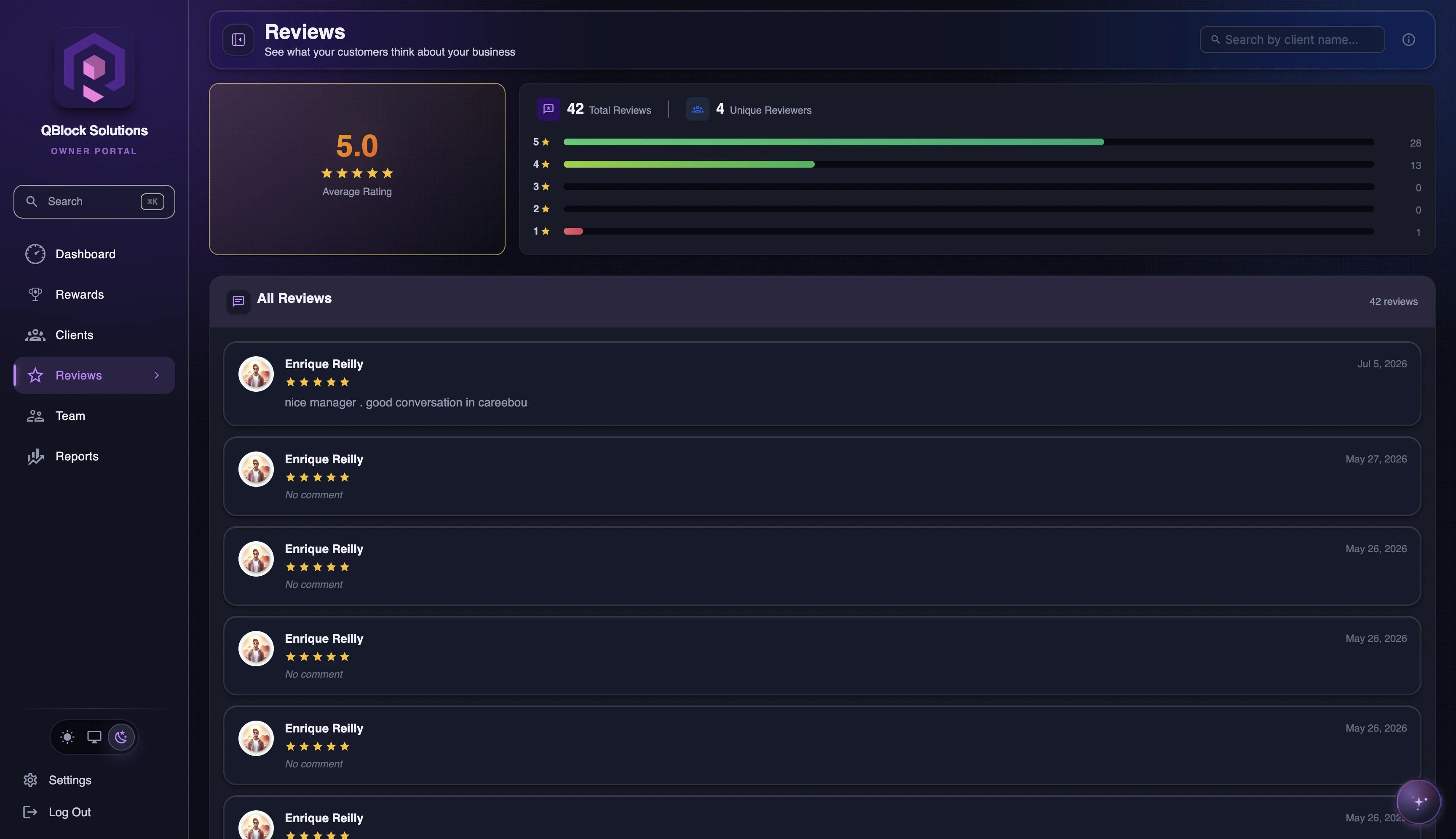Click Enrique Reilly avatar on Jul 5 review
1456x839 pixels.
click(x=256, y=374)
